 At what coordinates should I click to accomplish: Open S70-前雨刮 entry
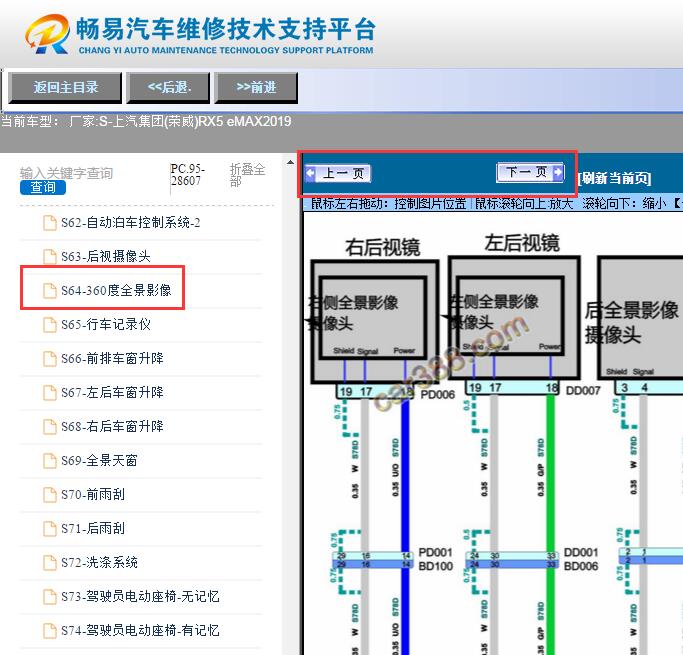[93, 494]
